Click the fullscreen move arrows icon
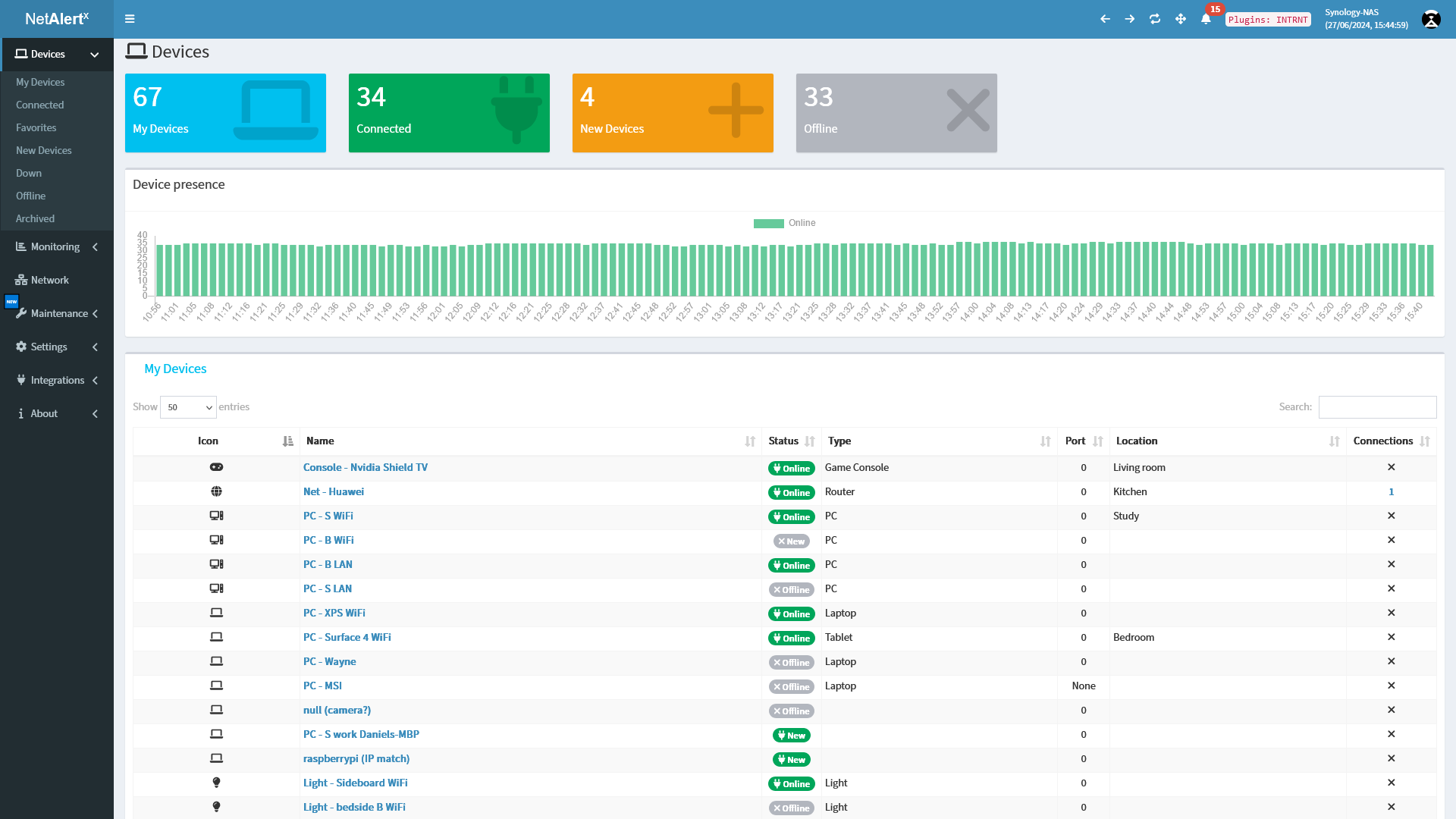Image resolution: width=1456 pixels, height=819 pixels. 1181,19
